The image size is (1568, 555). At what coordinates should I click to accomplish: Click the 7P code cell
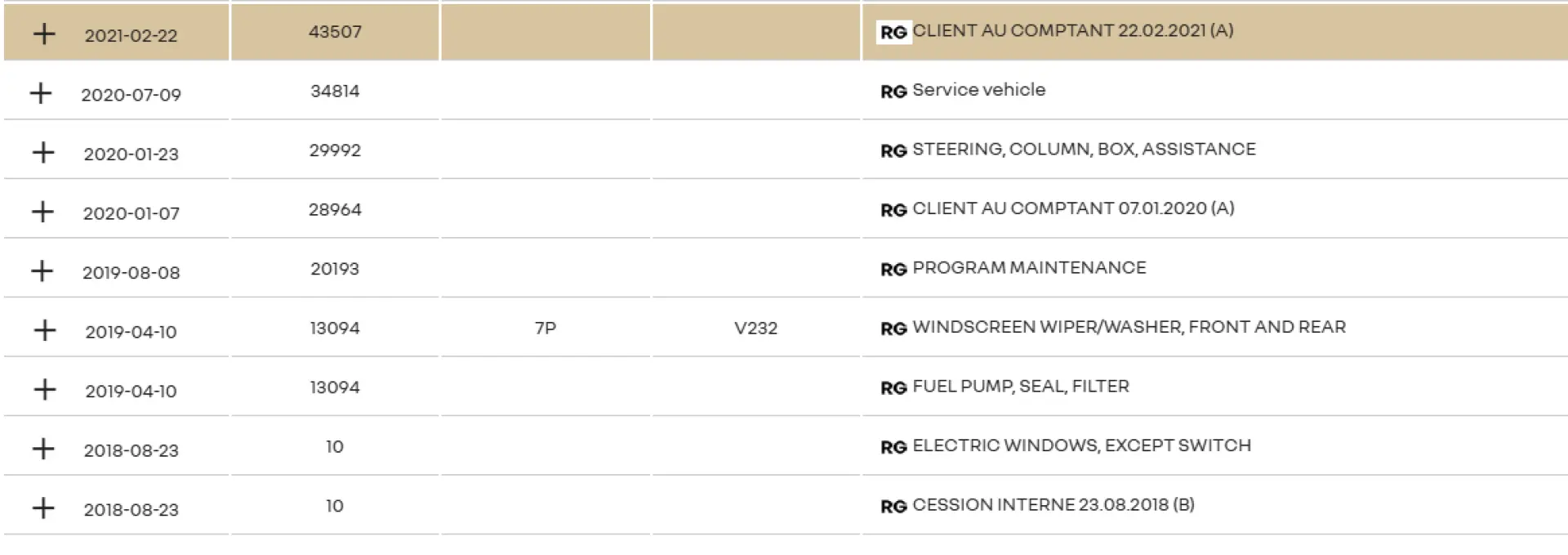click(545, 328)
